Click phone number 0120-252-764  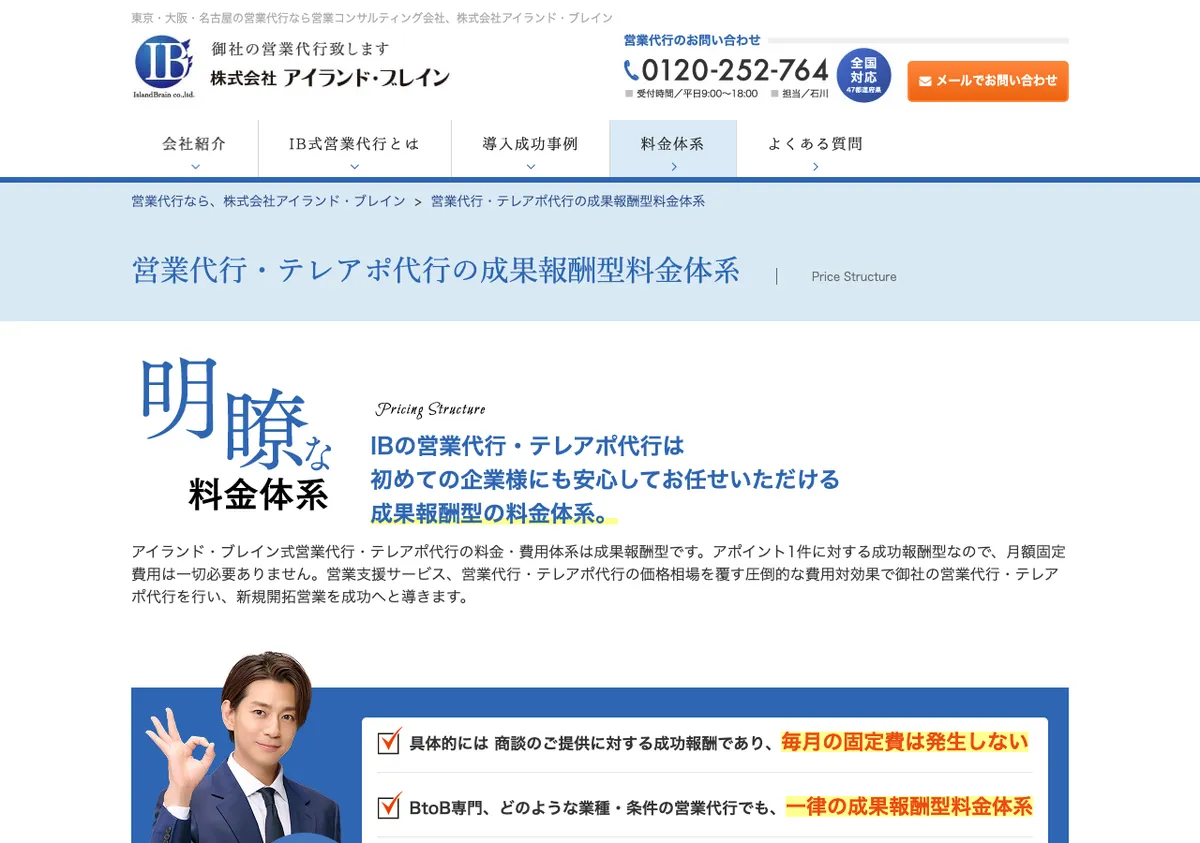(735, 70)
